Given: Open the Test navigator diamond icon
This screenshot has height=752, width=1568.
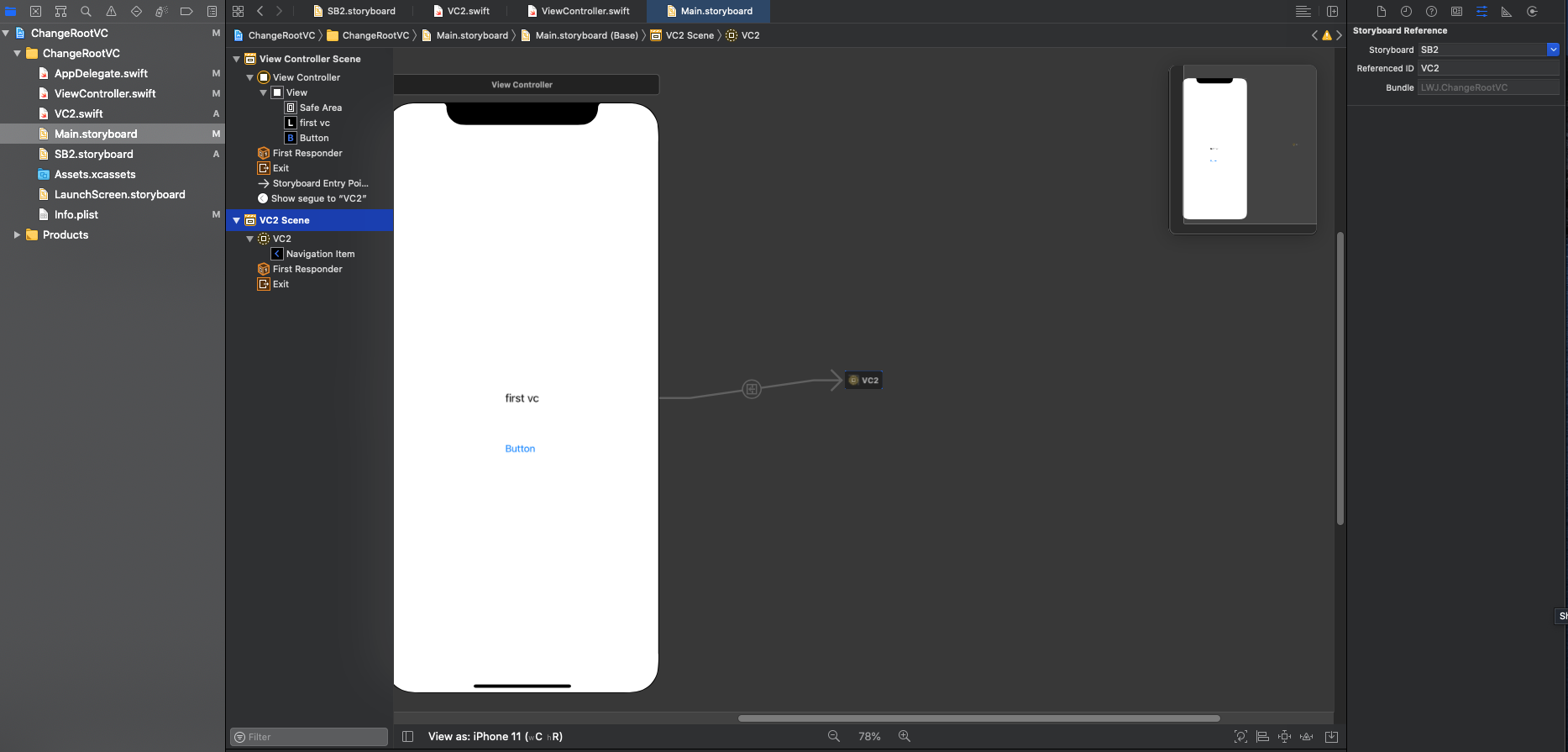Looking at the screenshot, I should pyautogui.click(x=136, y=11).
